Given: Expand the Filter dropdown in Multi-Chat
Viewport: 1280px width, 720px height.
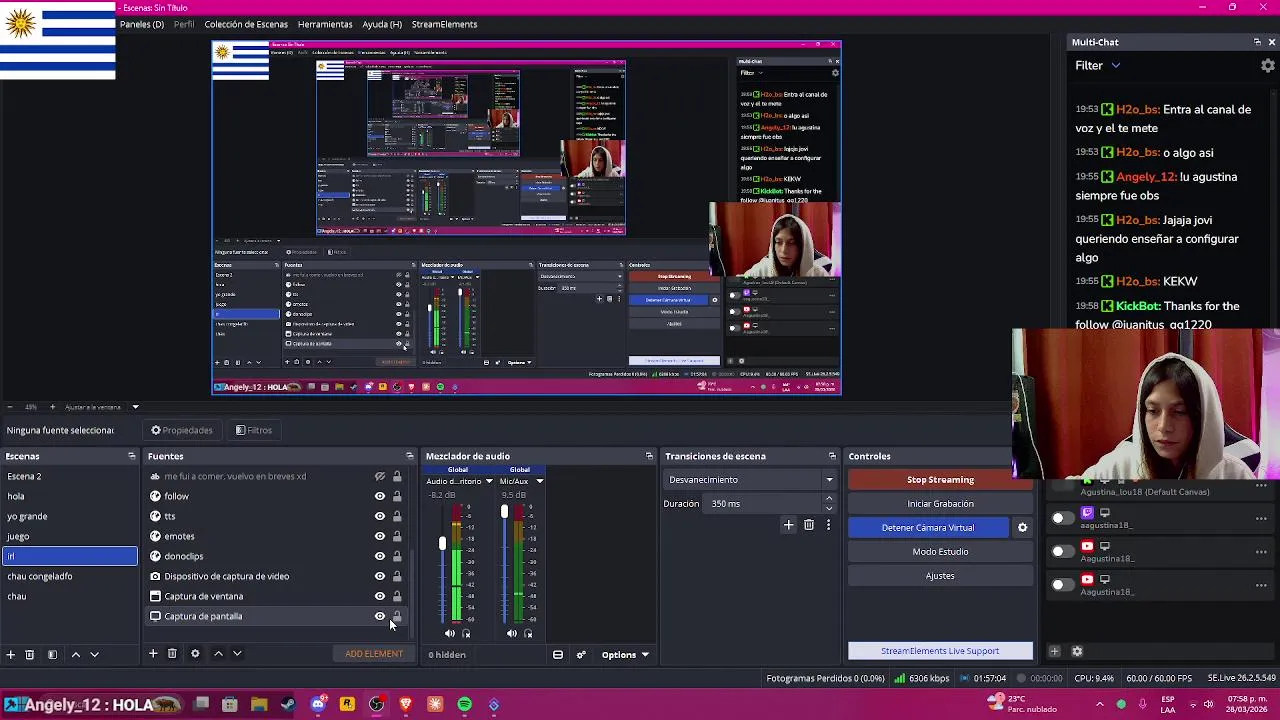Looking at the screenshot, I should [x=1098, y=65].
